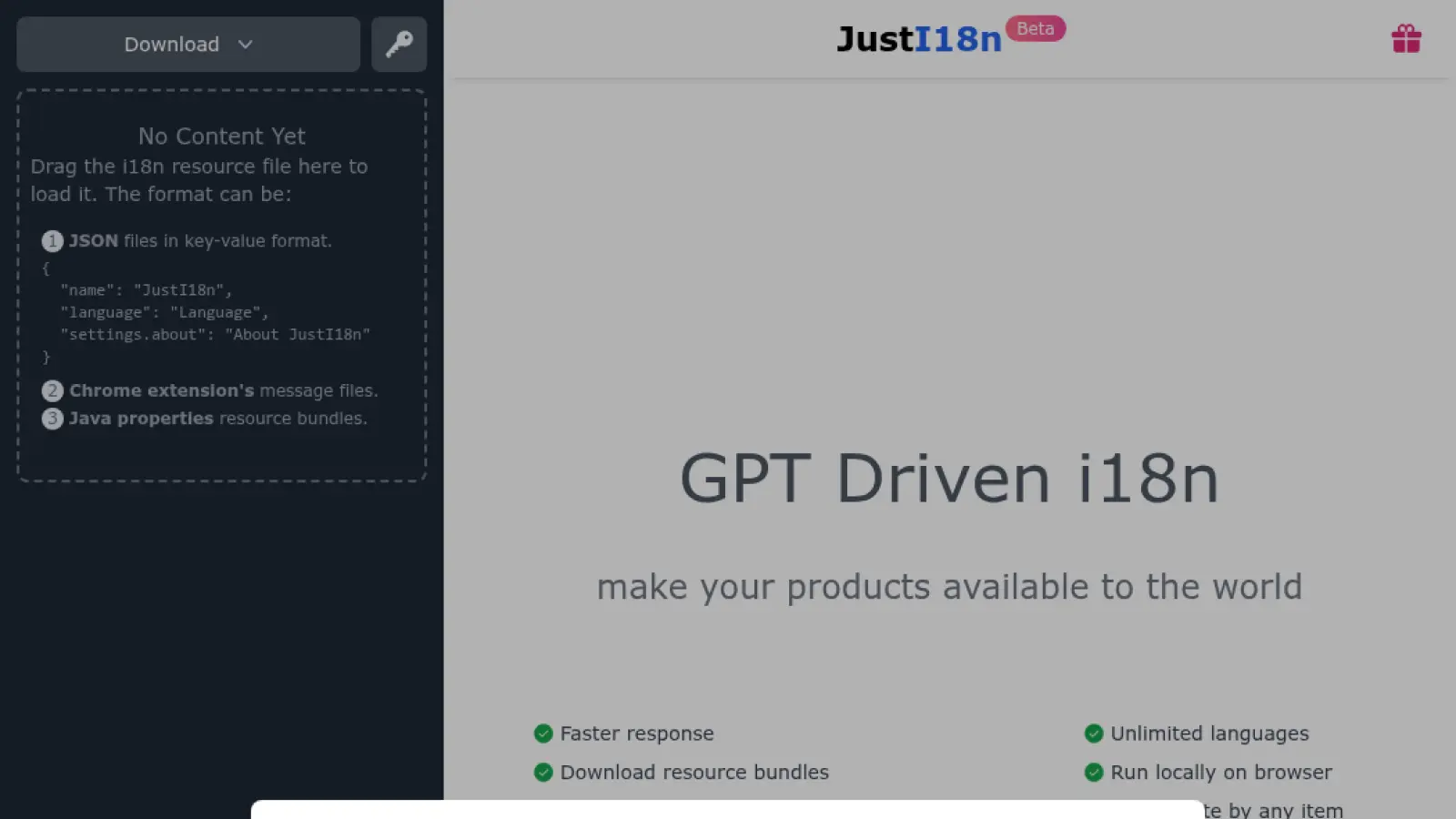1456x819 pixels.
Task: Click the check icon for Run locally on browser
Action: (1093, 772)
